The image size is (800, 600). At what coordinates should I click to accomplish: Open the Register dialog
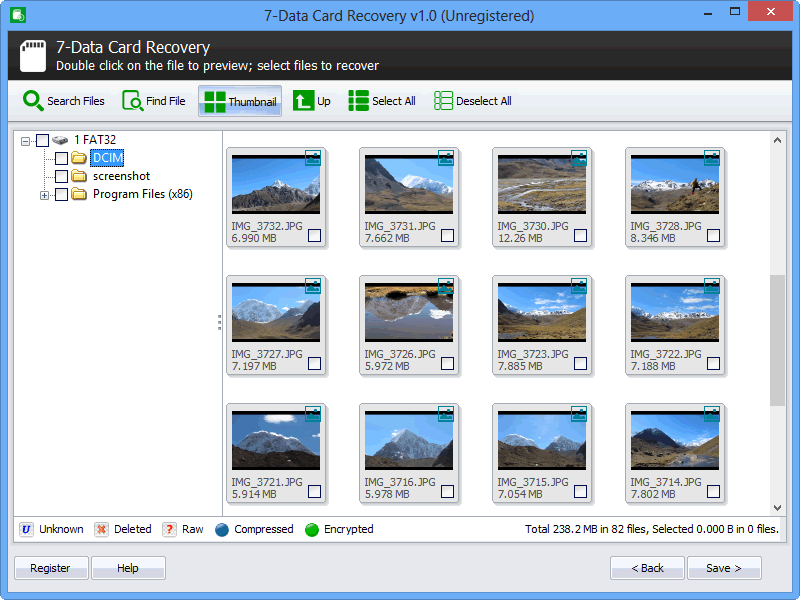pos(50,567)
